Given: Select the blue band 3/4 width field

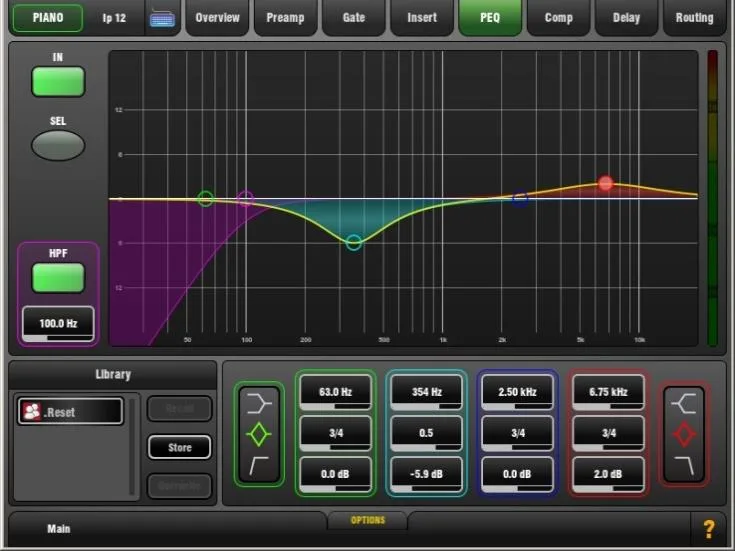Looking at the screenshot, I should (x=517, y=433).
